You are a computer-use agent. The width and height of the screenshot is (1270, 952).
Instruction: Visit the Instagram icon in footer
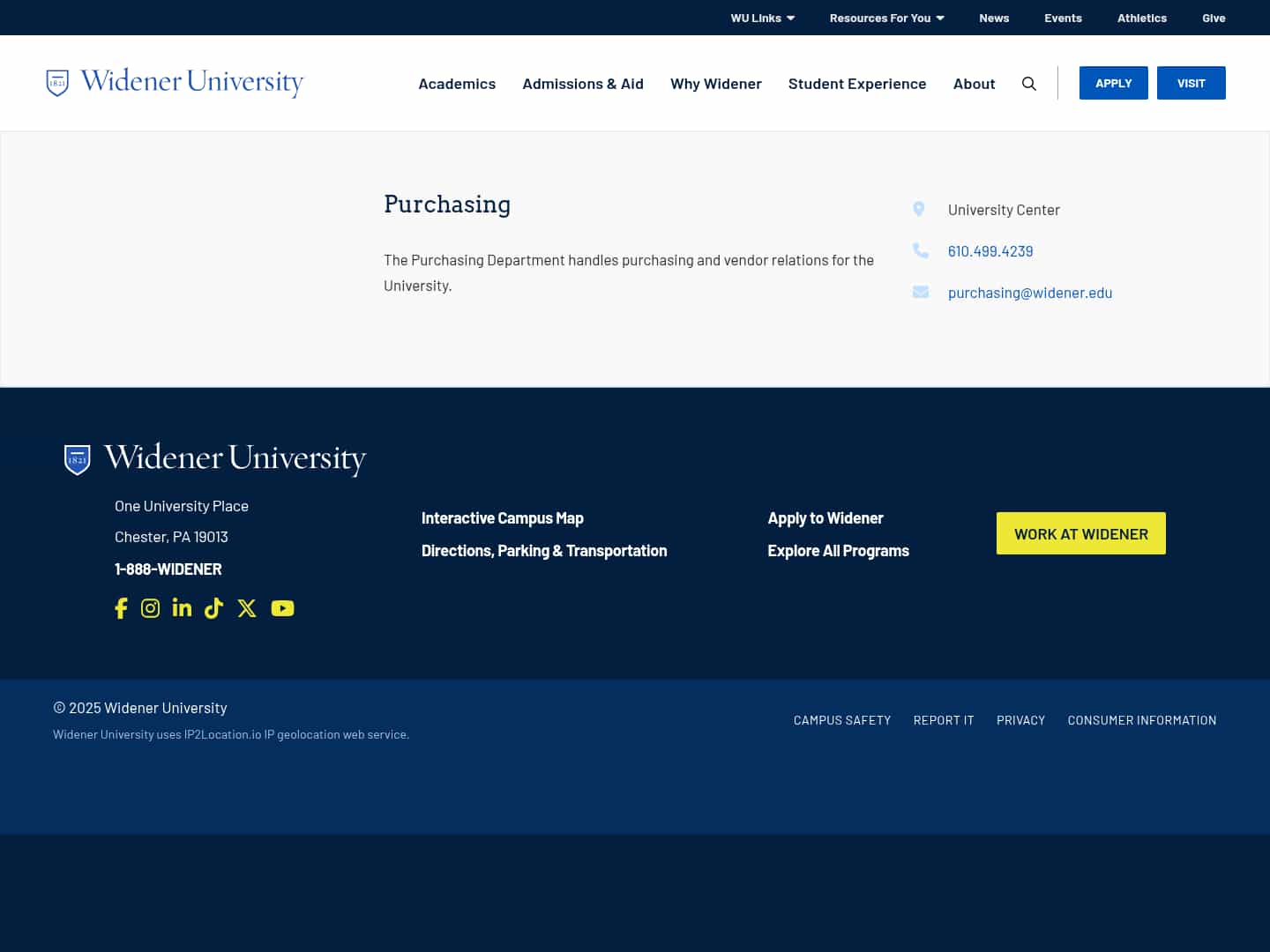point(151,608)
